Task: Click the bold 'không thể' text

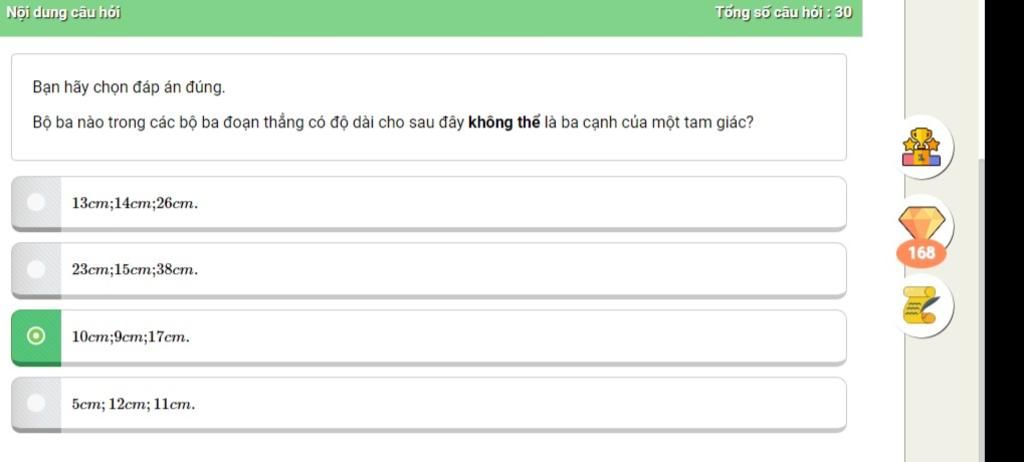Action: (504, 123)
